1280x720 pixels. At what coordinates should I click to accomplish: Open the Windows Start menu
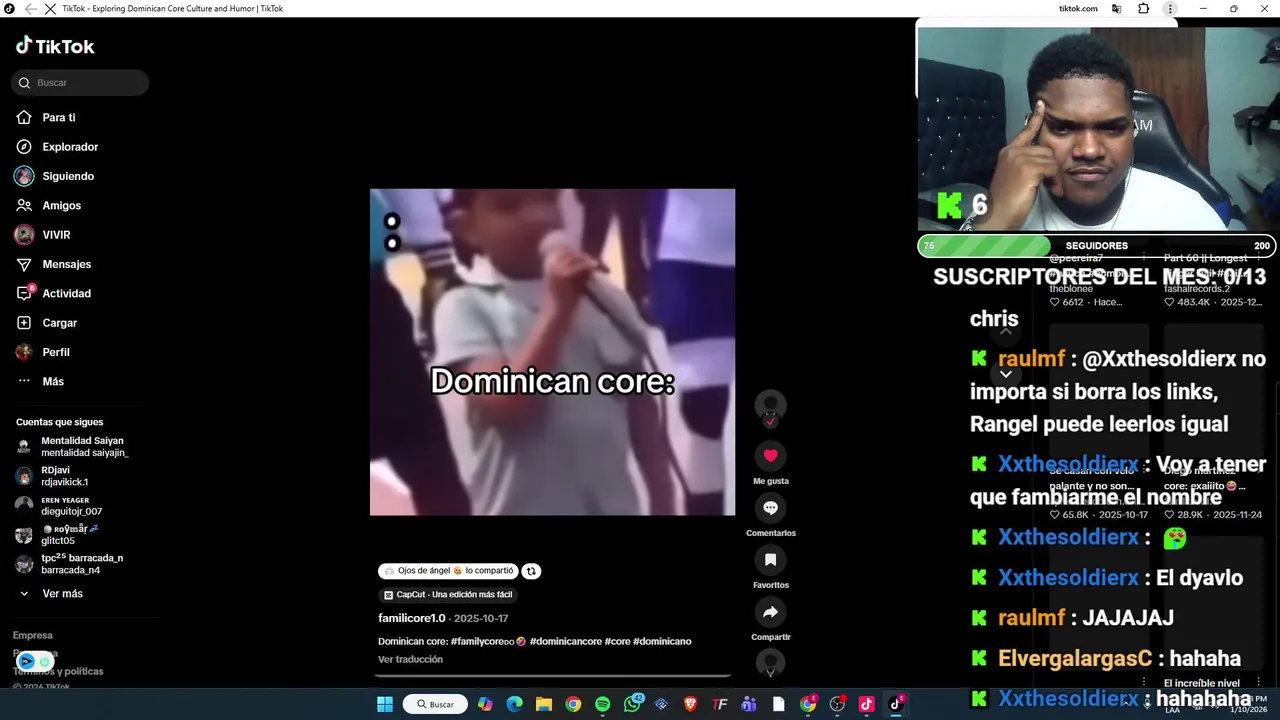(x=385, y=704)
